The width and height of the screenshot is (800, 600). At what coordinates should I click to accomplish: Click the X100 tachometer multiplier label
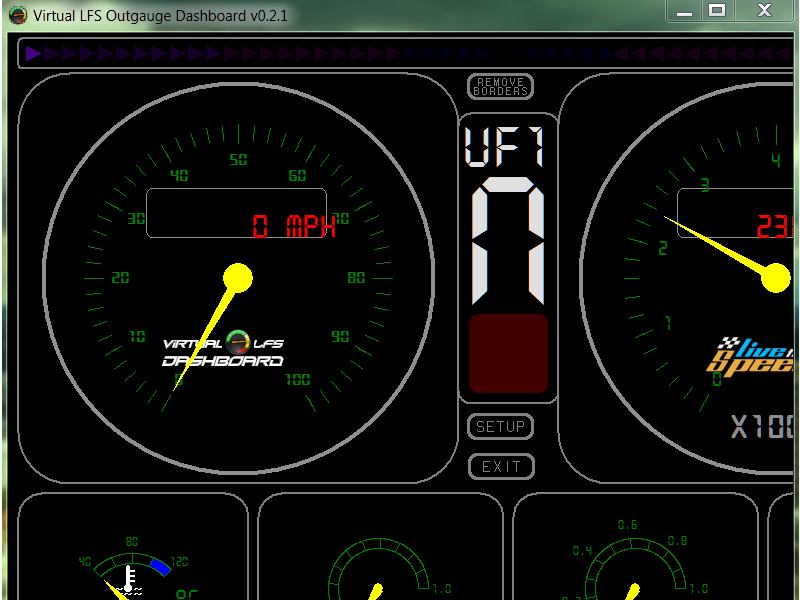[x=762, y=427]
